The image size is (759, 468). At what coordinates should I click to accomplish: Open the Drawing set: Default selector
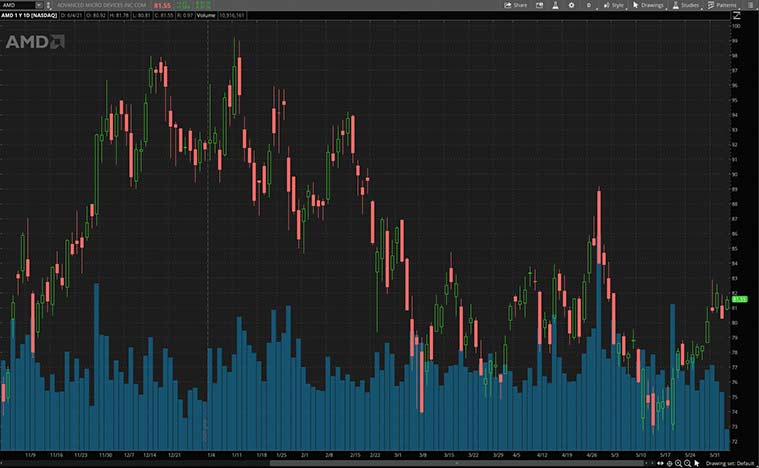tap(728, 463)
